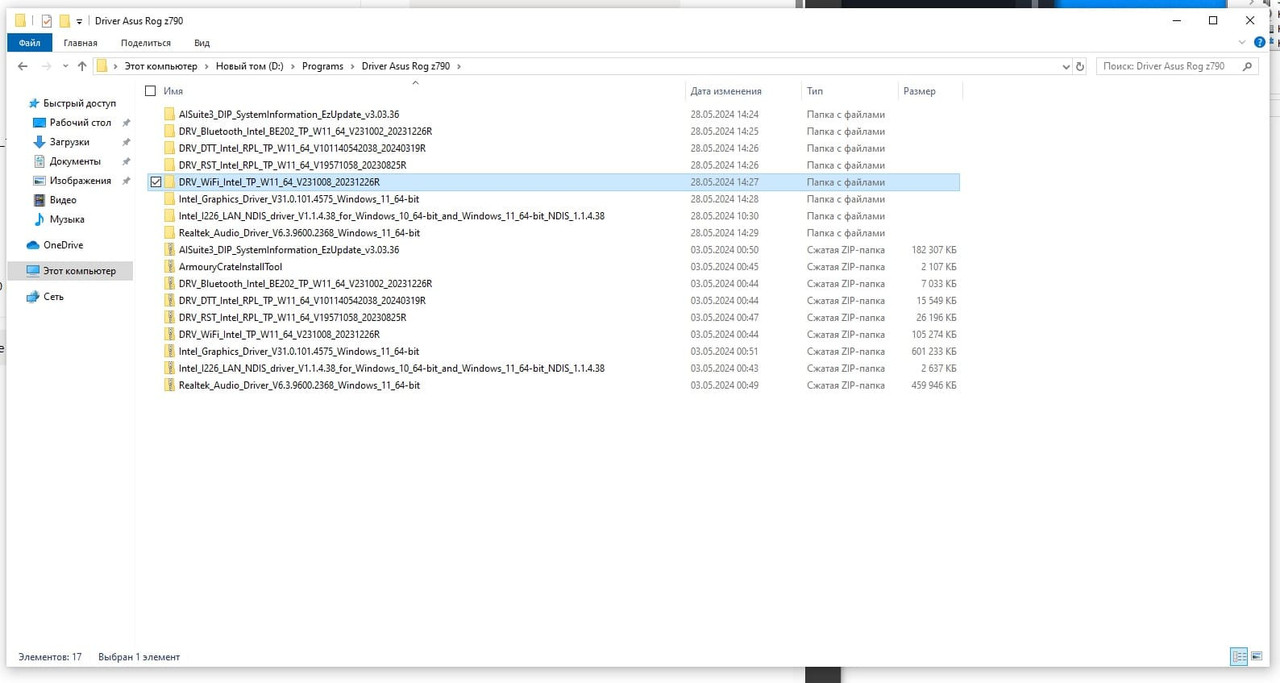The height and width of the screenshot is (683, 1280).
Task: Click the search box Поиск: Driver Asus Rog z790
Action: point(1177,66)
